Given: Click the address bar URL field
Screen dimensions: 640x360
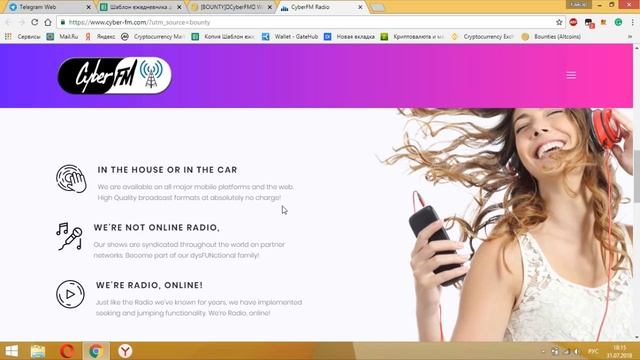Looking at the screenshot, I should pos(310,22).
